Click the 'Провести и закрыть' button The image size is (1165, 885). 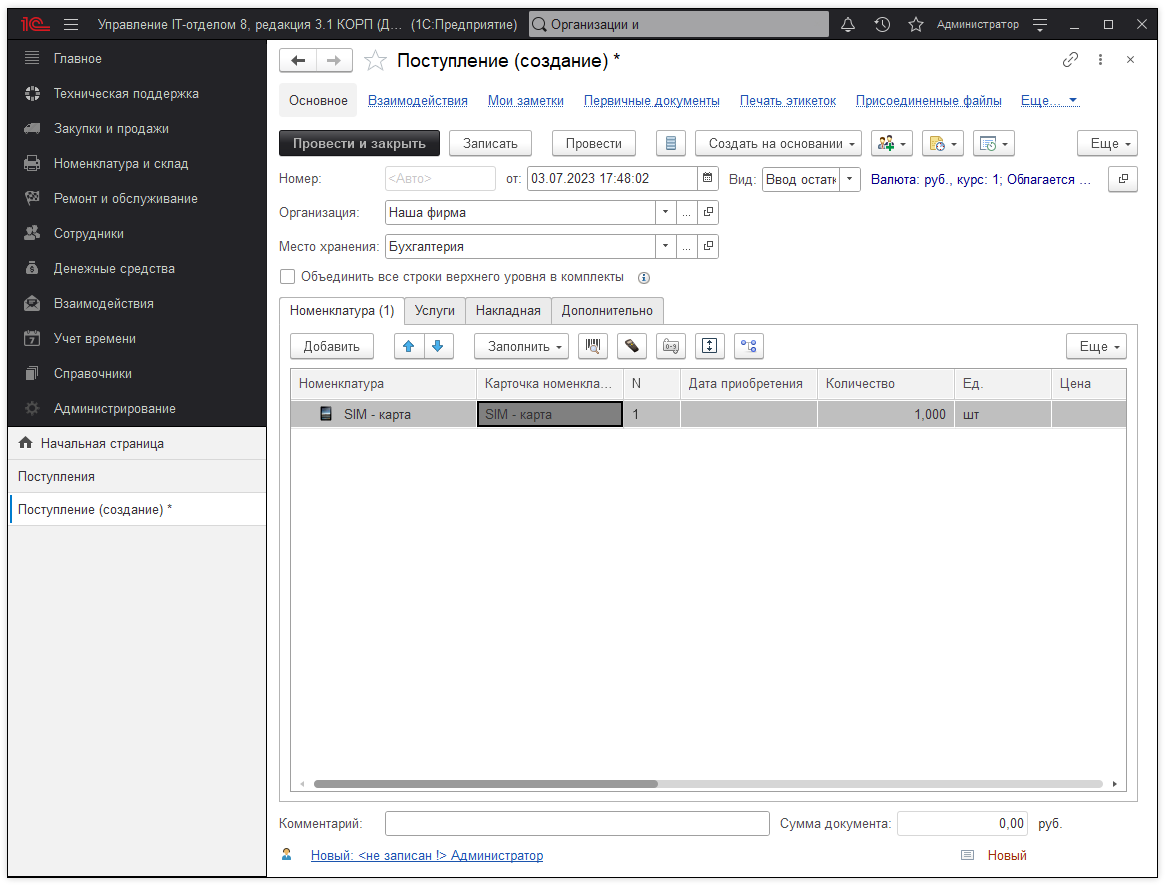359,144
